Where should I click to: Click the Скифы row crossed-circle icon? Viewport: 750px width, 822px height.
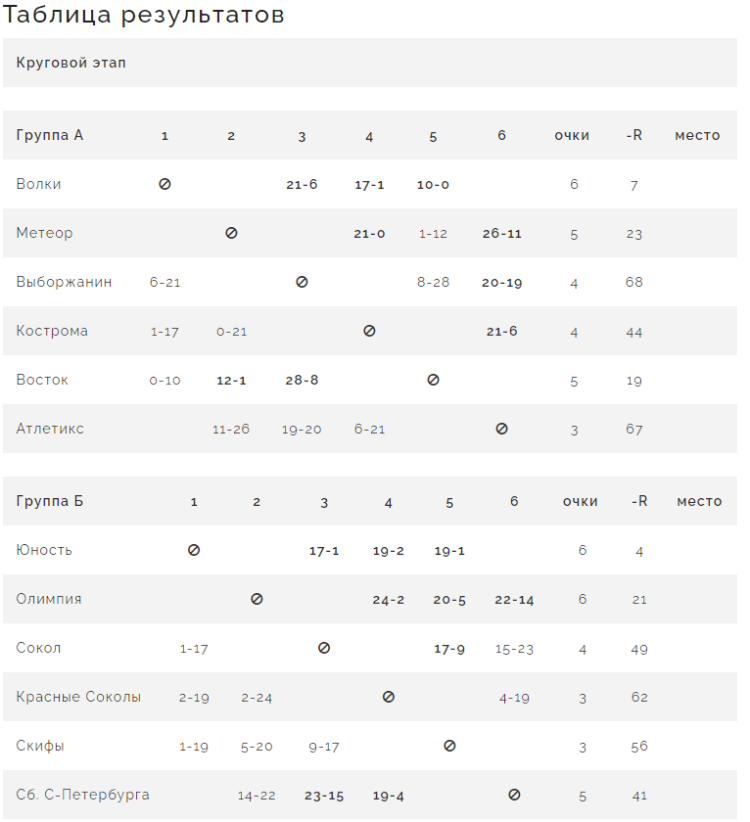tap(450, 746)
